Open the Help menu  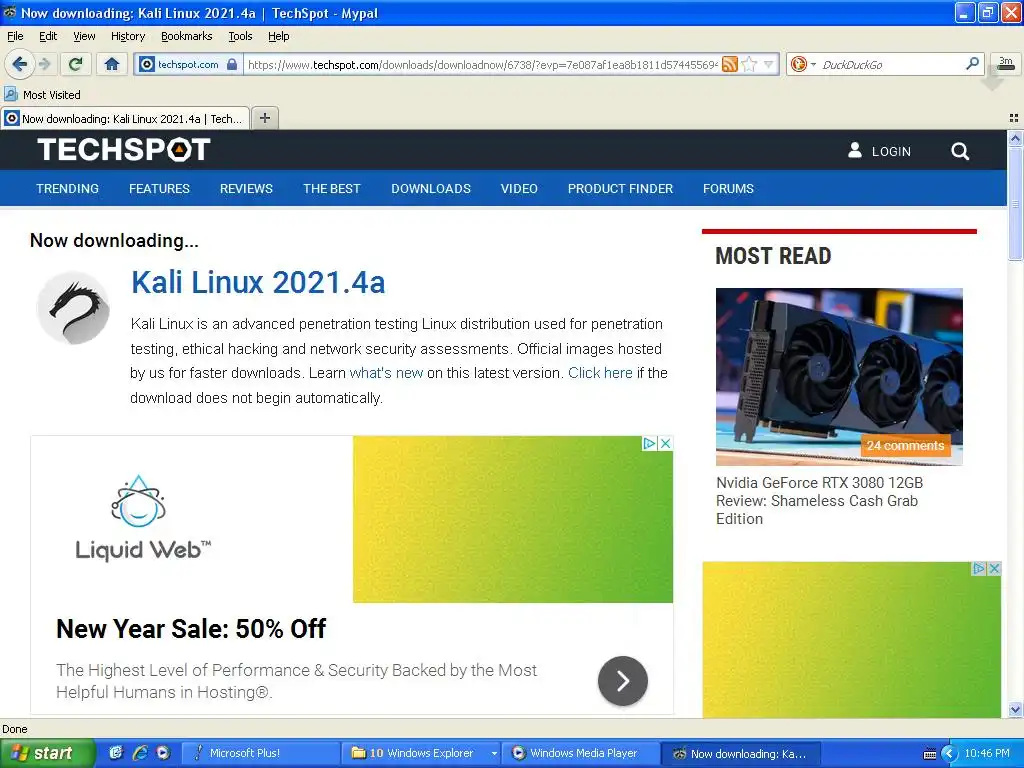tap(278, 36)
